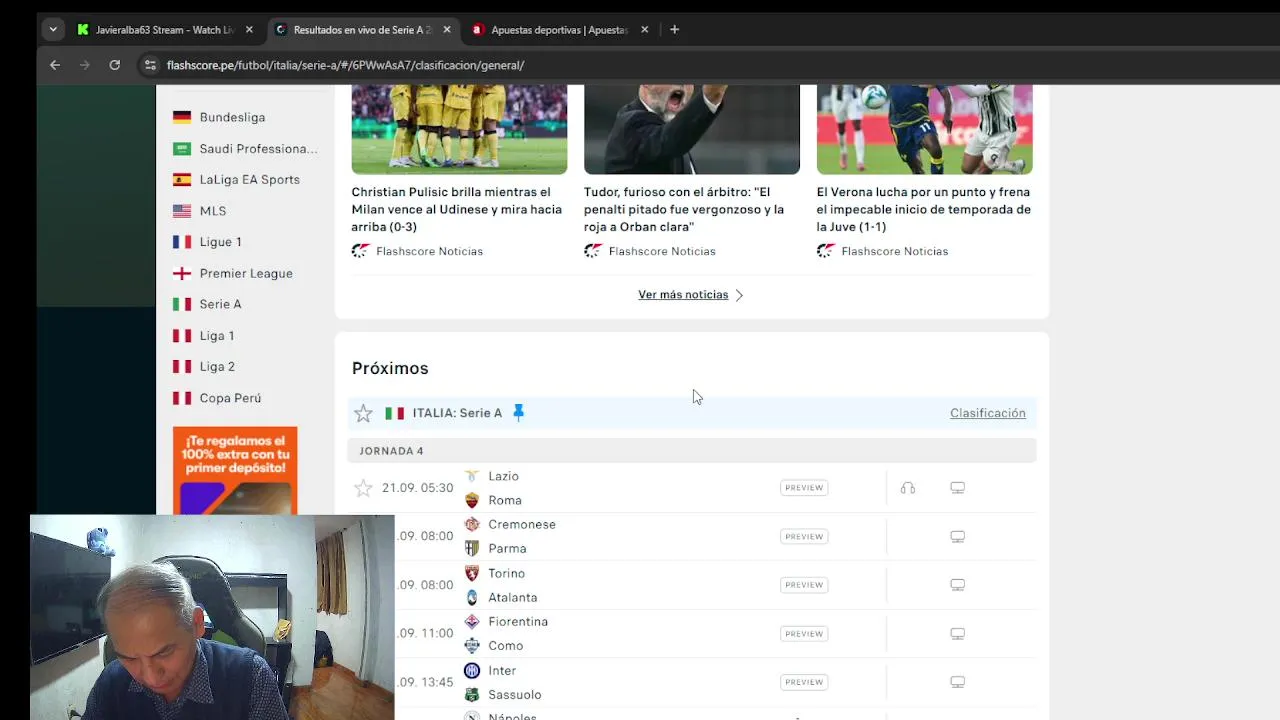The image size is (1280, 720).
Task: Click the England flag icon beside Premier League
Action: coord(182,273)
